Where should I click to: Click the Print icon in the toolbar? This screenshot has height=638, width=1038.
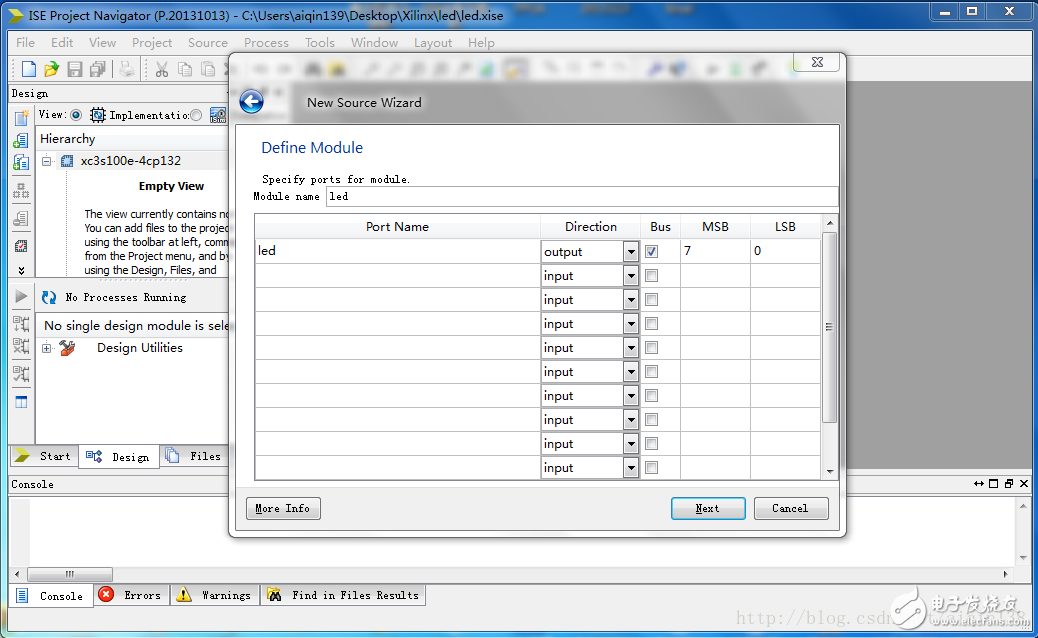(127, 69)
